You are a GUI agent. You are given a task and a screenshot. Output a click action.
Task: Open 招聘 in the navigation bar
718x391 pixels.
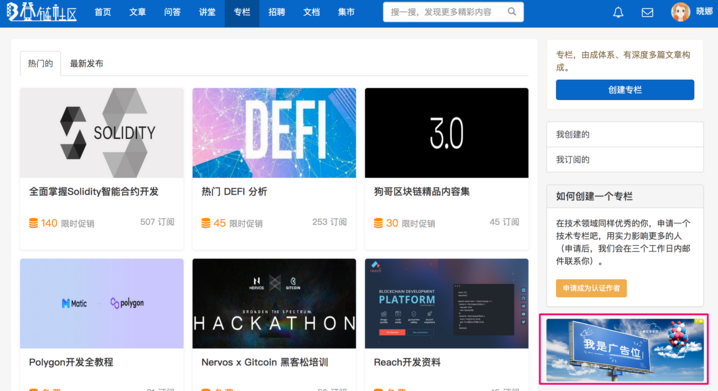point(277,12)
